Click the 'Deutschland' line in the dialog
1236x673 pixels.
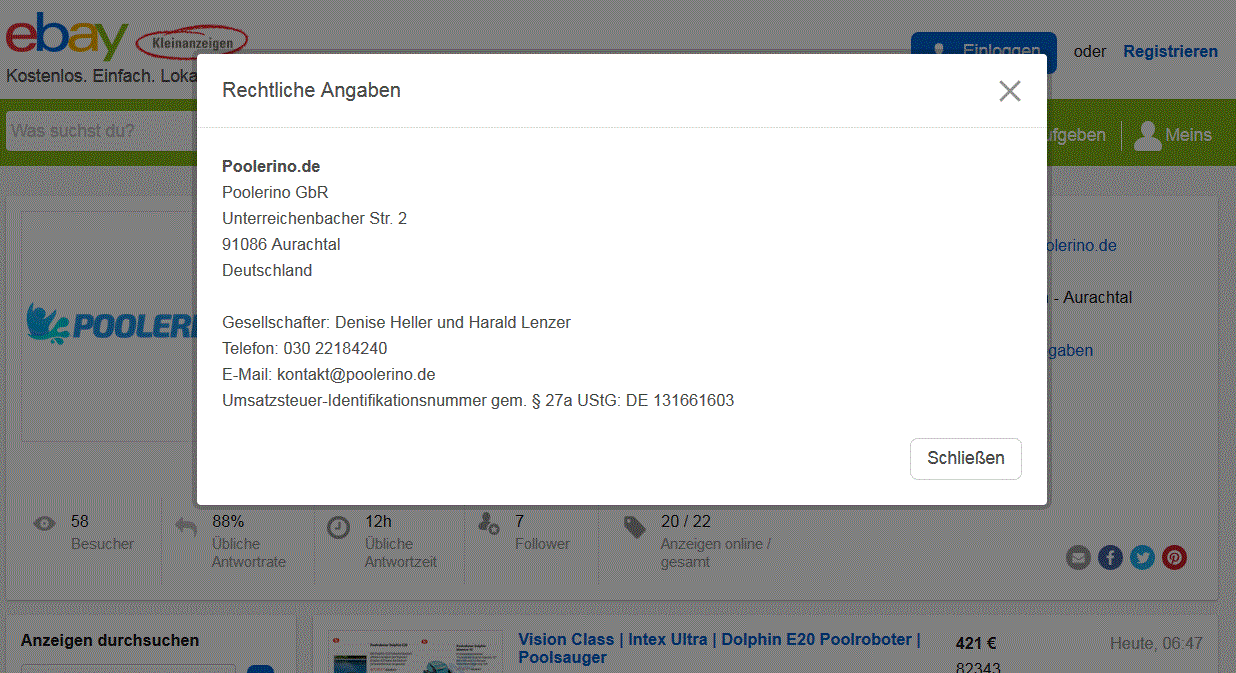[267, 270]
